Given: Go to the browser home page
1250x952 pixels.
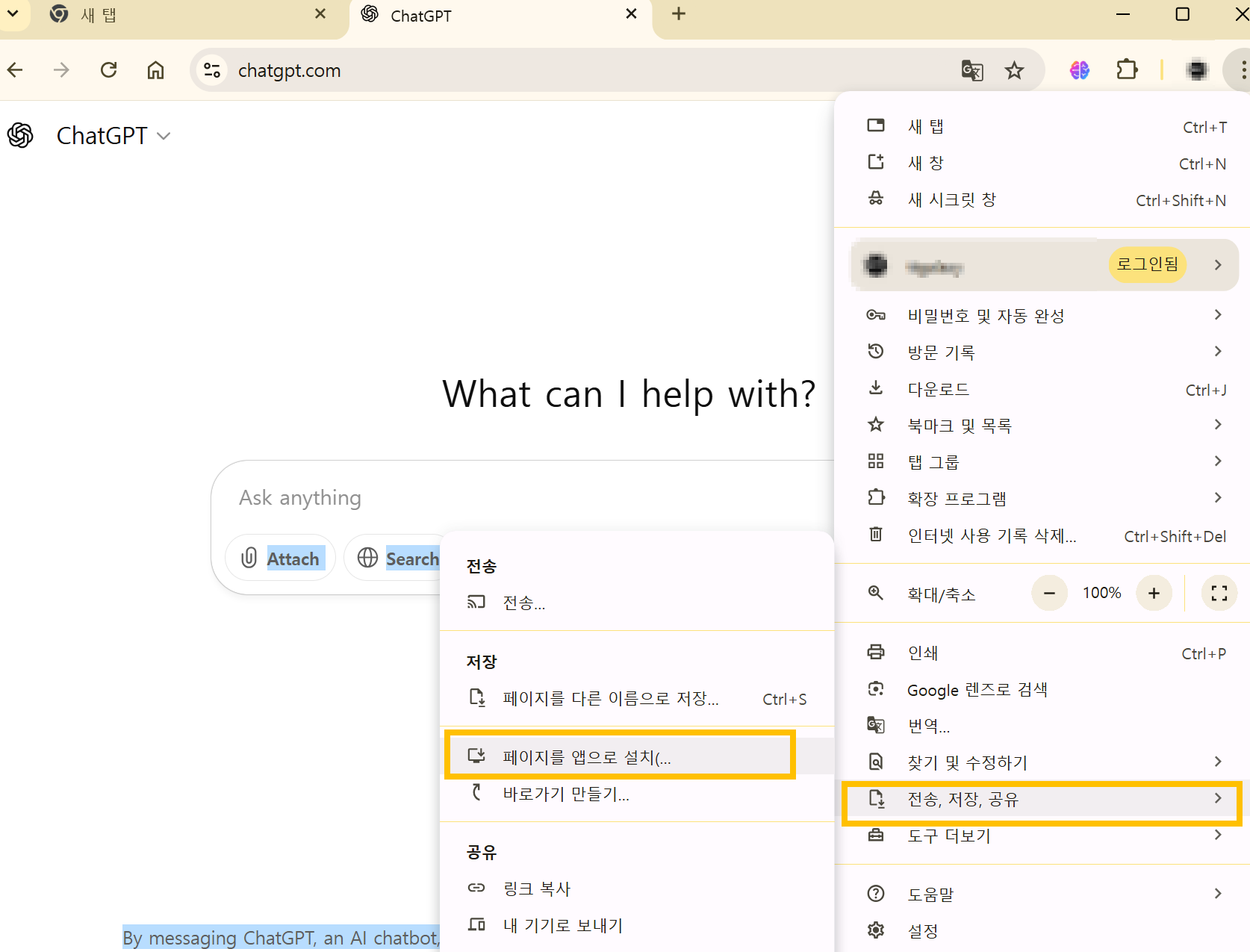Looking at the screenshot, I should click(x=155, y=70).
